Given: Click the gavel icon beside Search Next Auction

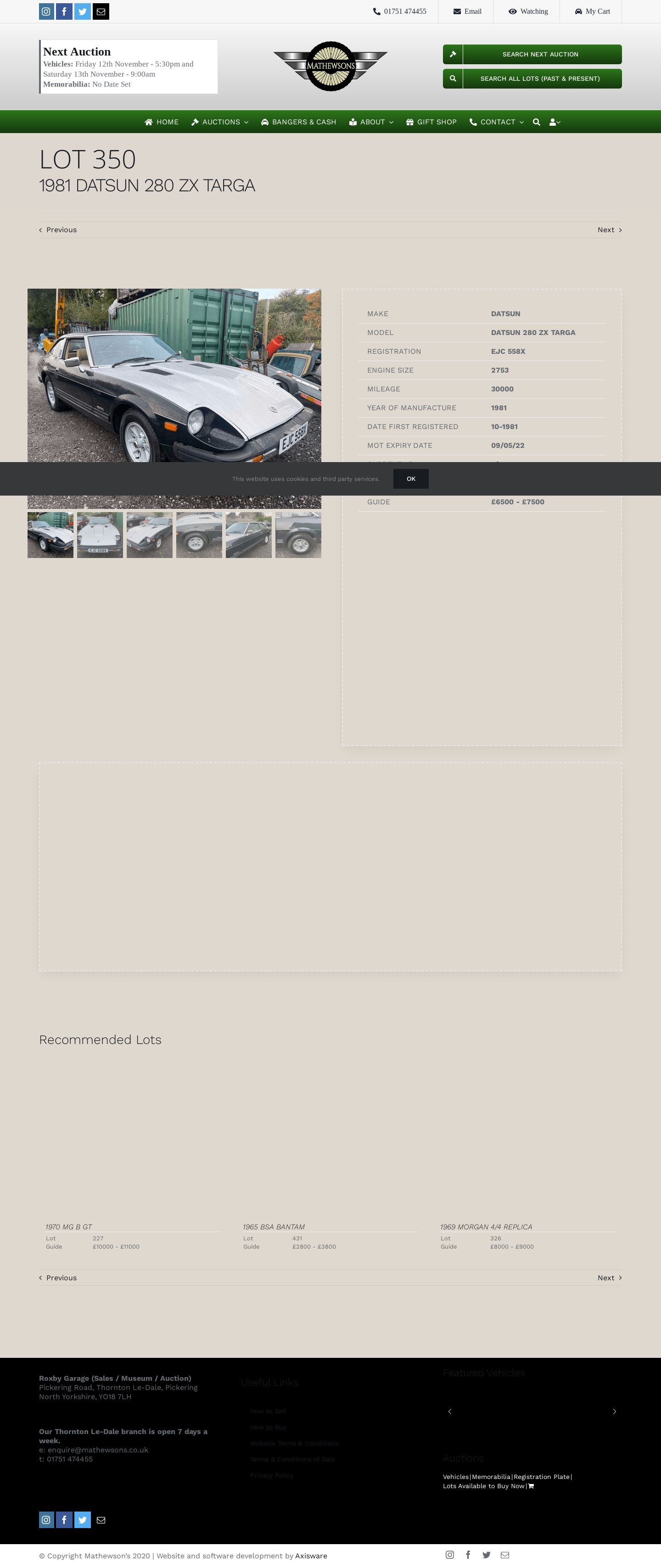Looking at the screenshot, I should coord(453,54).
